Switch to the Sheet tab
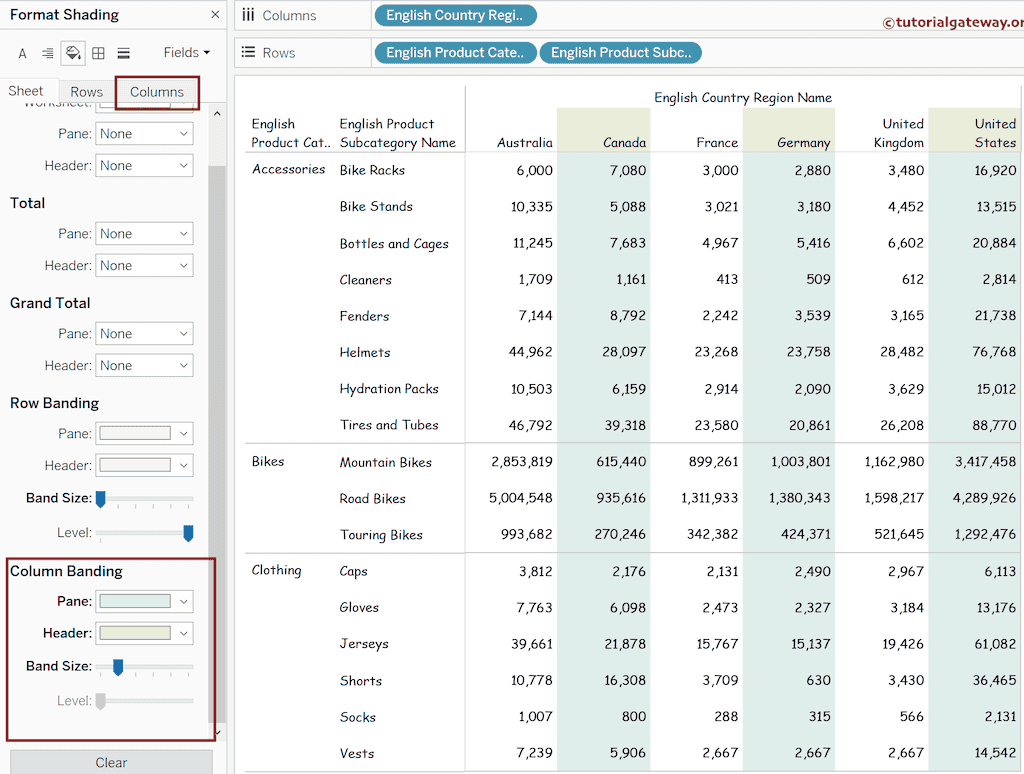 click(x=27, y=90)
